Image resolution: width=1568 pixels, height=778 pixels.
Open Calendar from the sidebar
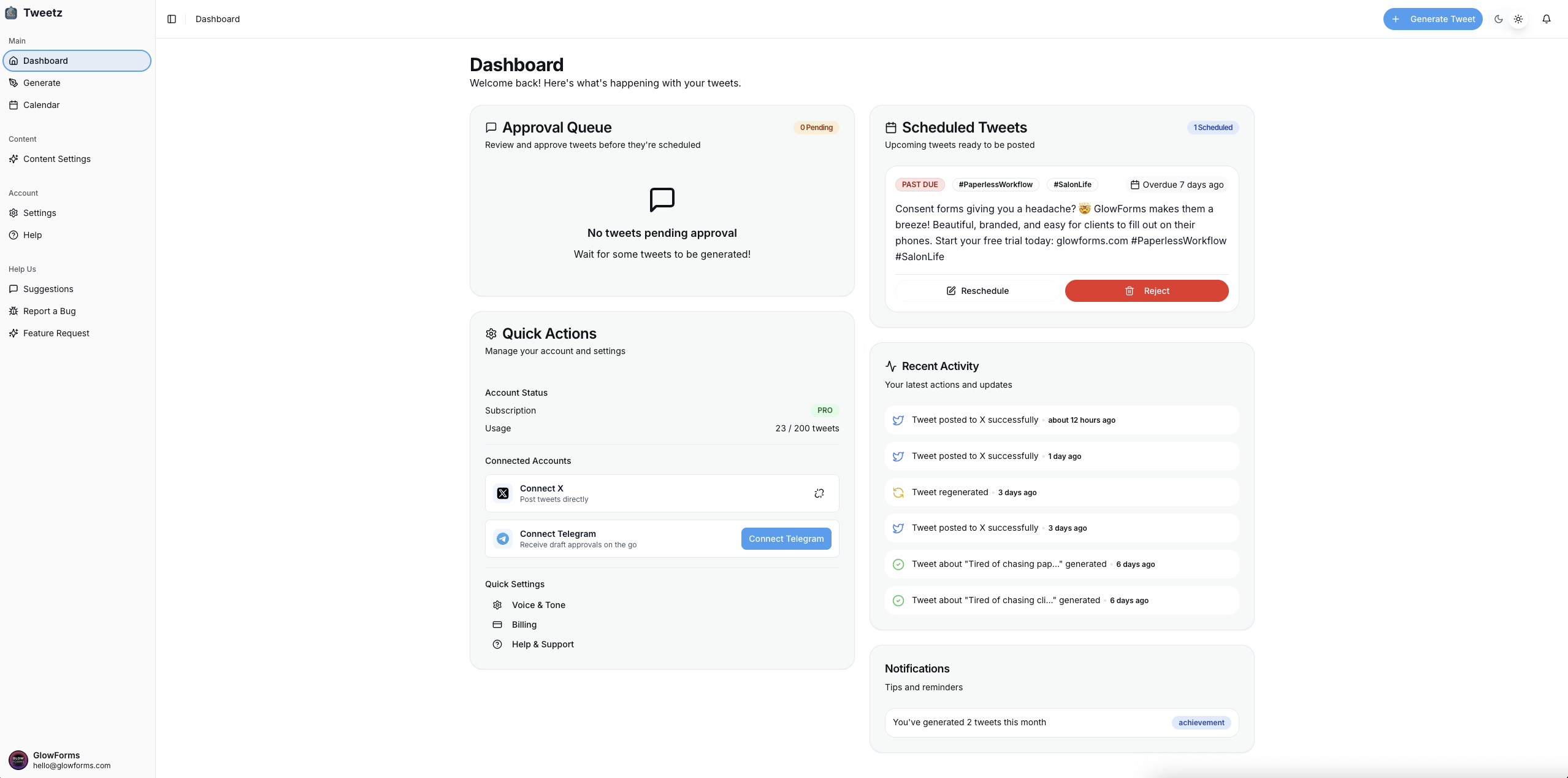(x=41, y=105)
